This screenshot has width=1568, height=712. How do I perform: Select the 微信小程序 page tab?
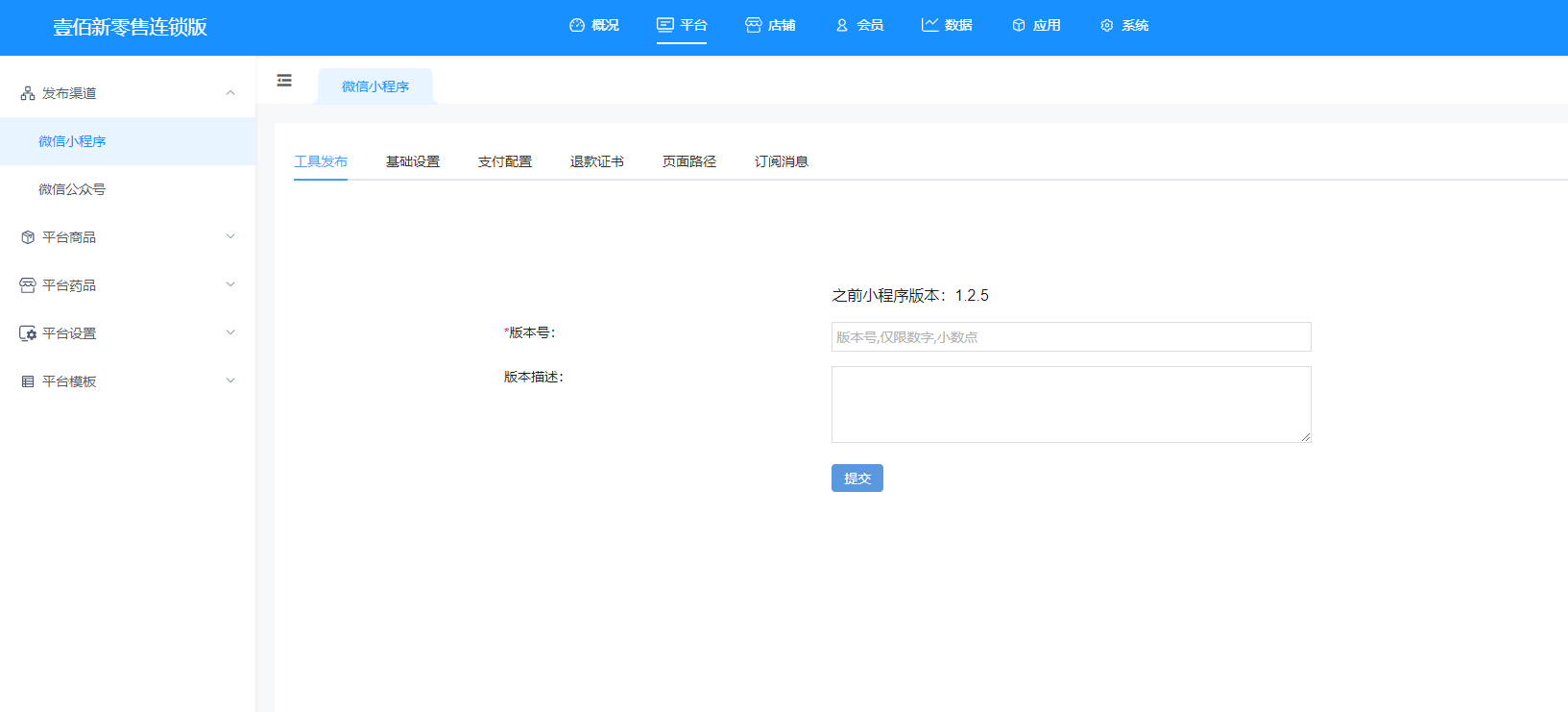(x=375, y=86)
